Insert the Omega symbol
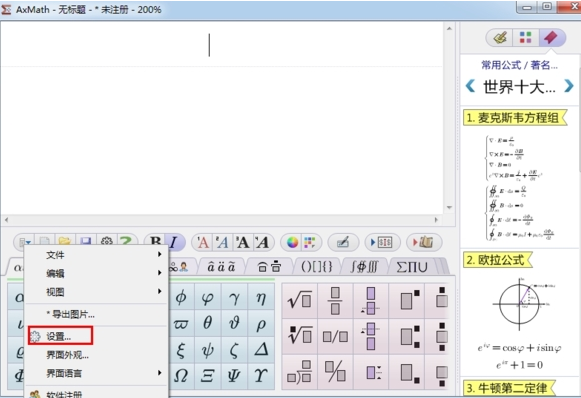This screenshot has width=581, height=398. point(181,376)
